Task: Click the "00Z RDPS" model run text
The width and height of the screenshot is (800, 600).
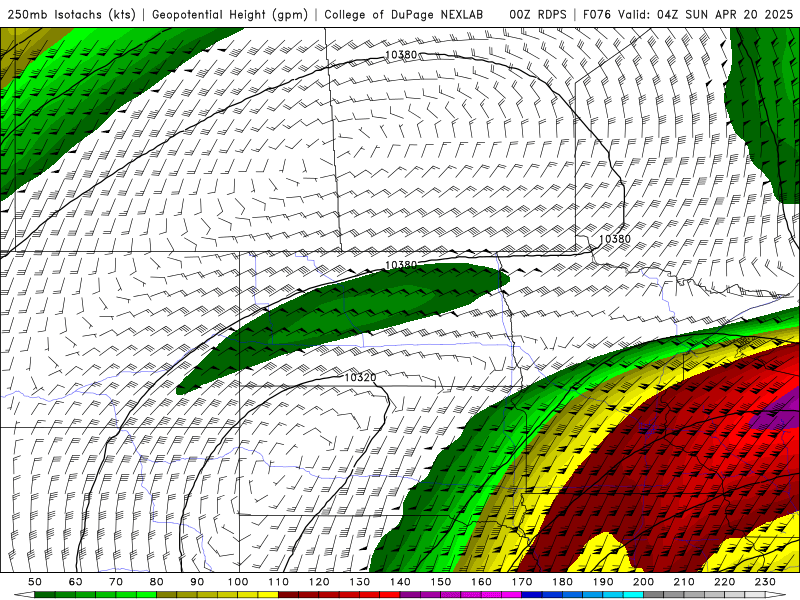Action: click(538, 14)
